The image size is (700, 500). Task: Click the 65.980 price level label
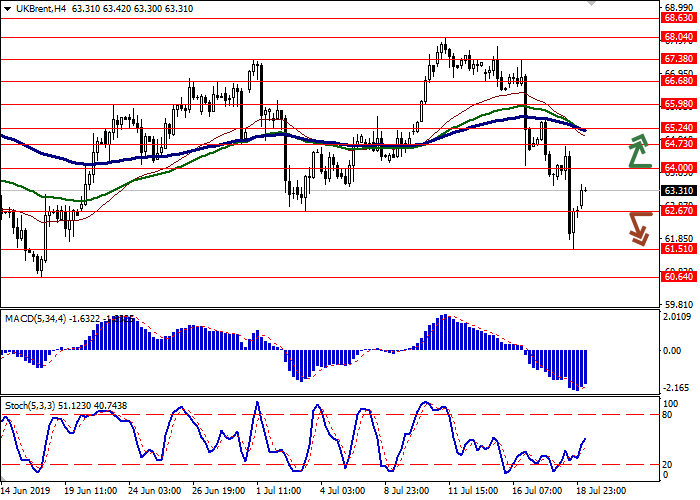pos(678,104)
